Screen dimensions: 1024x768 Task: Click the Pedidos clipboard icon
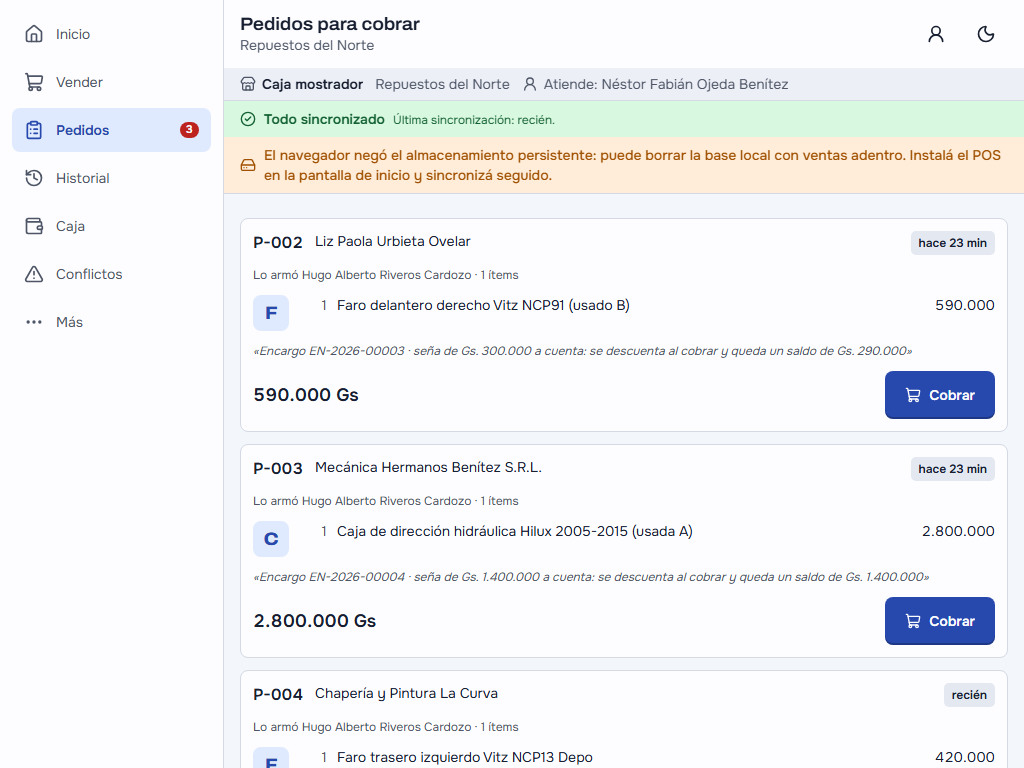(x=34, y=130)
